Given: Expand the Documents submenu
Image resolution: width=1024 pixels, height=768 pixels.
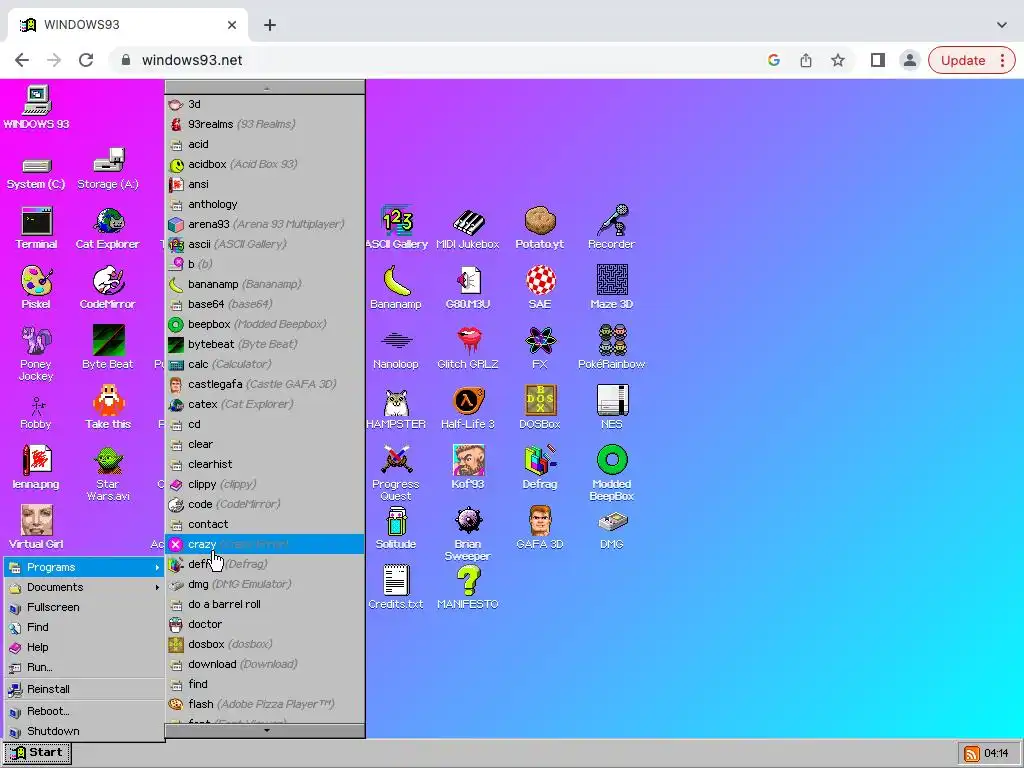Looking at the screenshot, I should [x=84, y=587].
